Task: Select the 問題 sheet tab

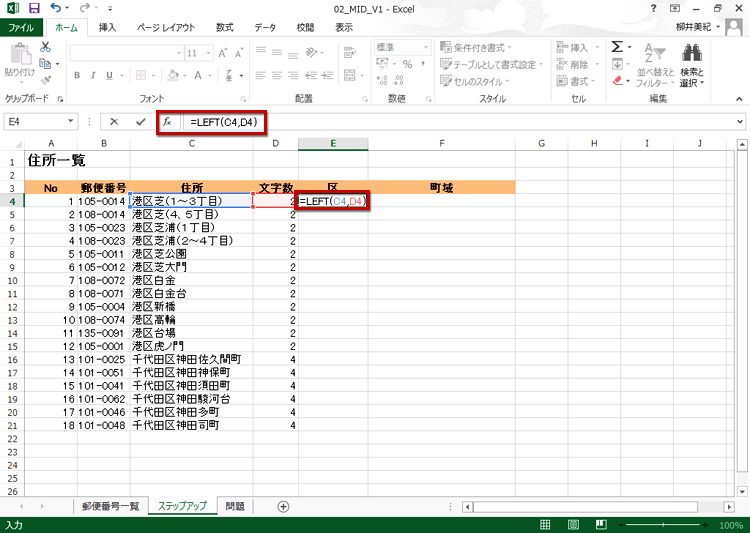Action: [235, 506]
